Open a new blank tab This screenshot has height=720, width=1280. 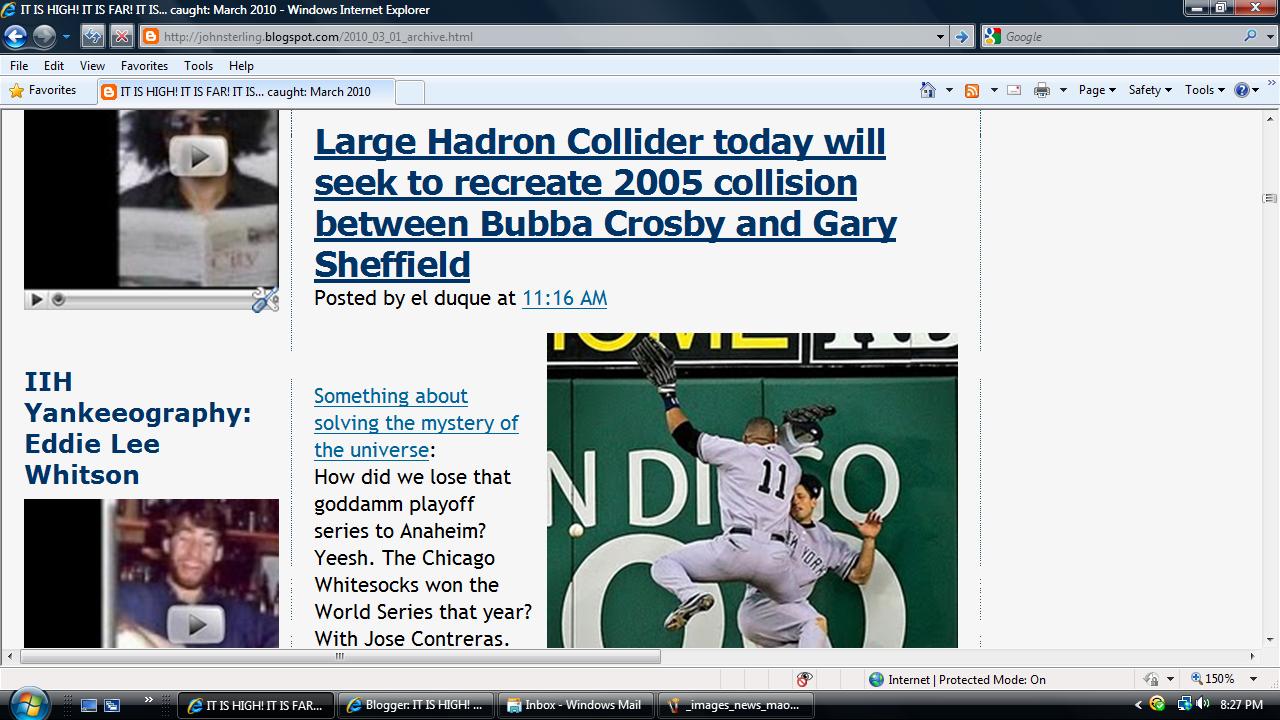click(410, 92)
